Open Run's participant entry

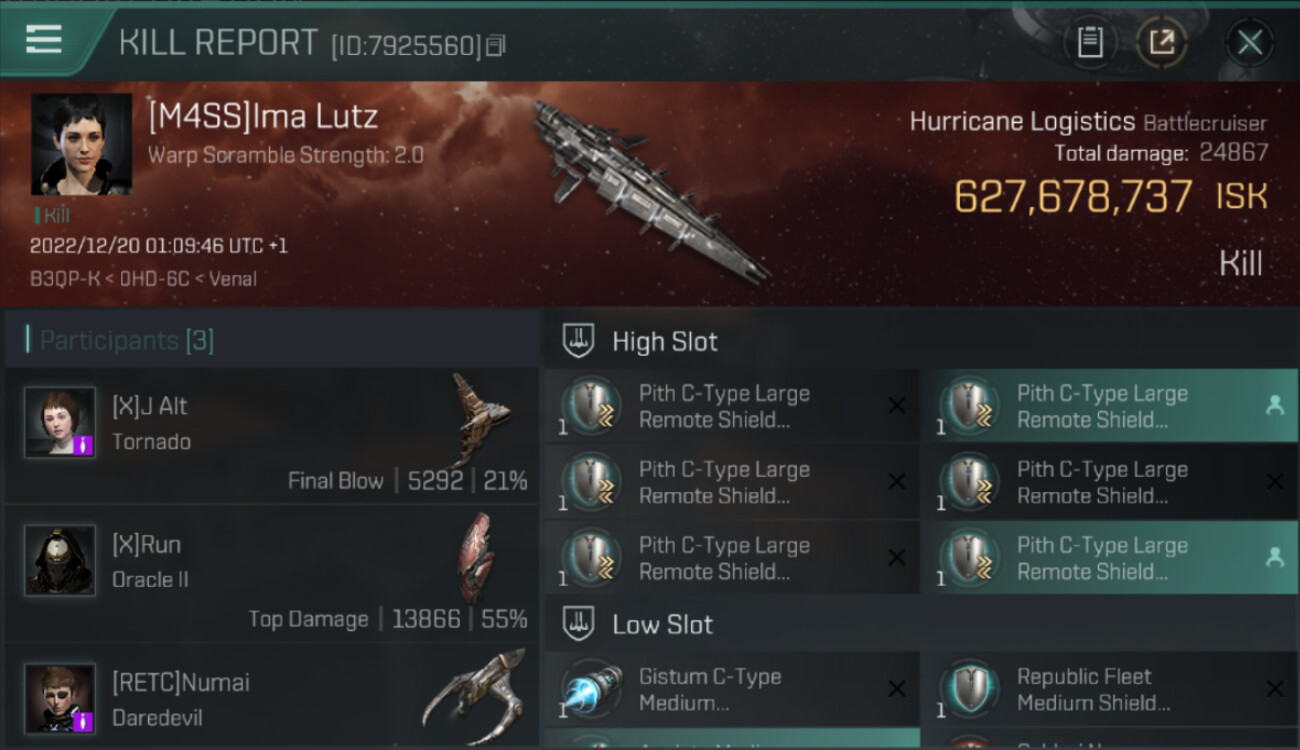click(271, 574)
